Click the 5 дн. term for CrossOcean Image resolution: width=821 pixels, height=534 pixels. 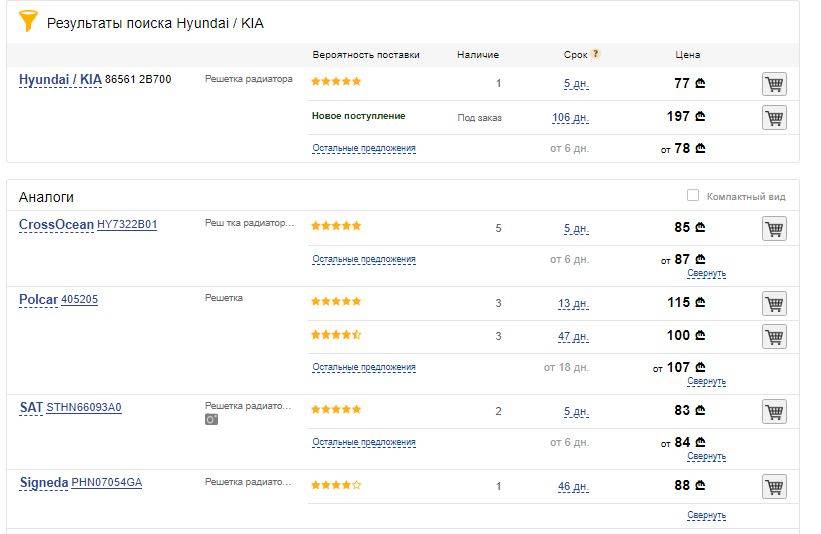tap(576, 229)
